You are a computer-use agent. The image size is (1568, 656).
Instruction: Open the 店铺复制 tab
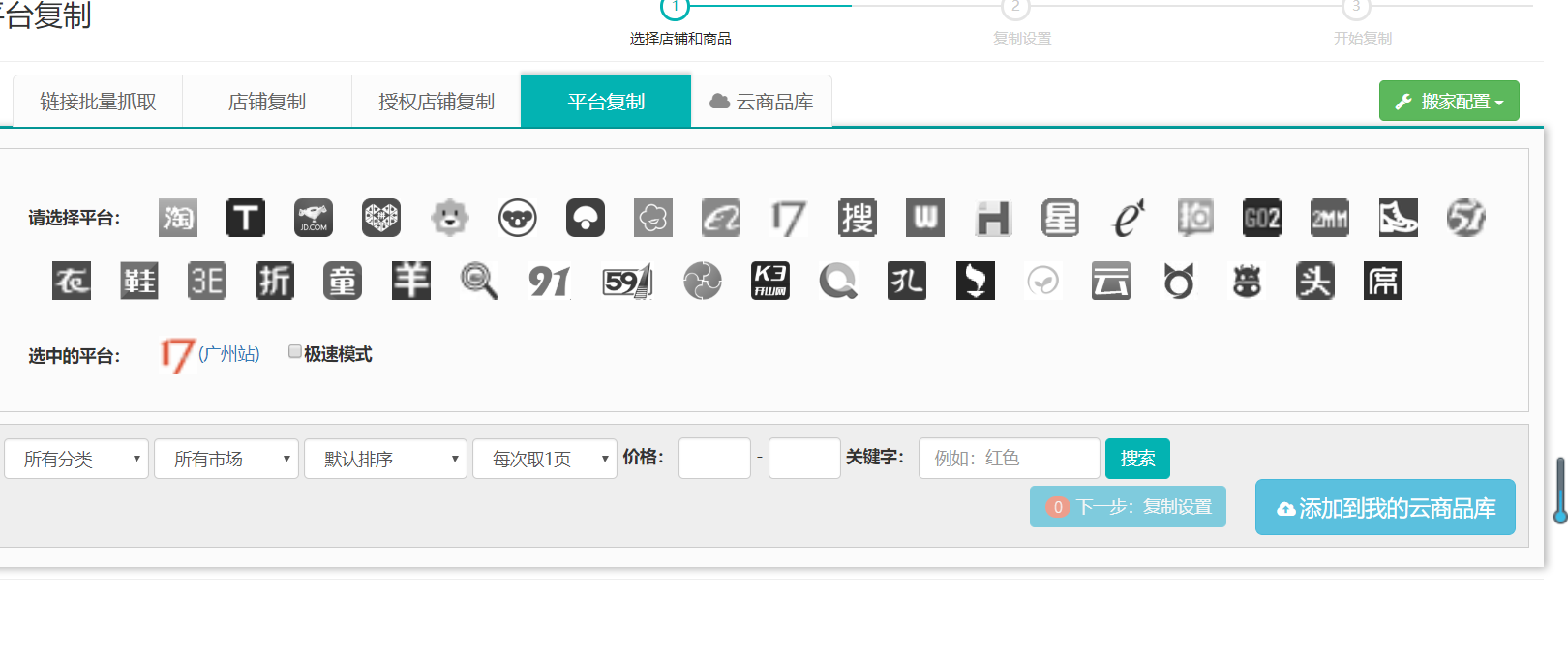point(267,102)
